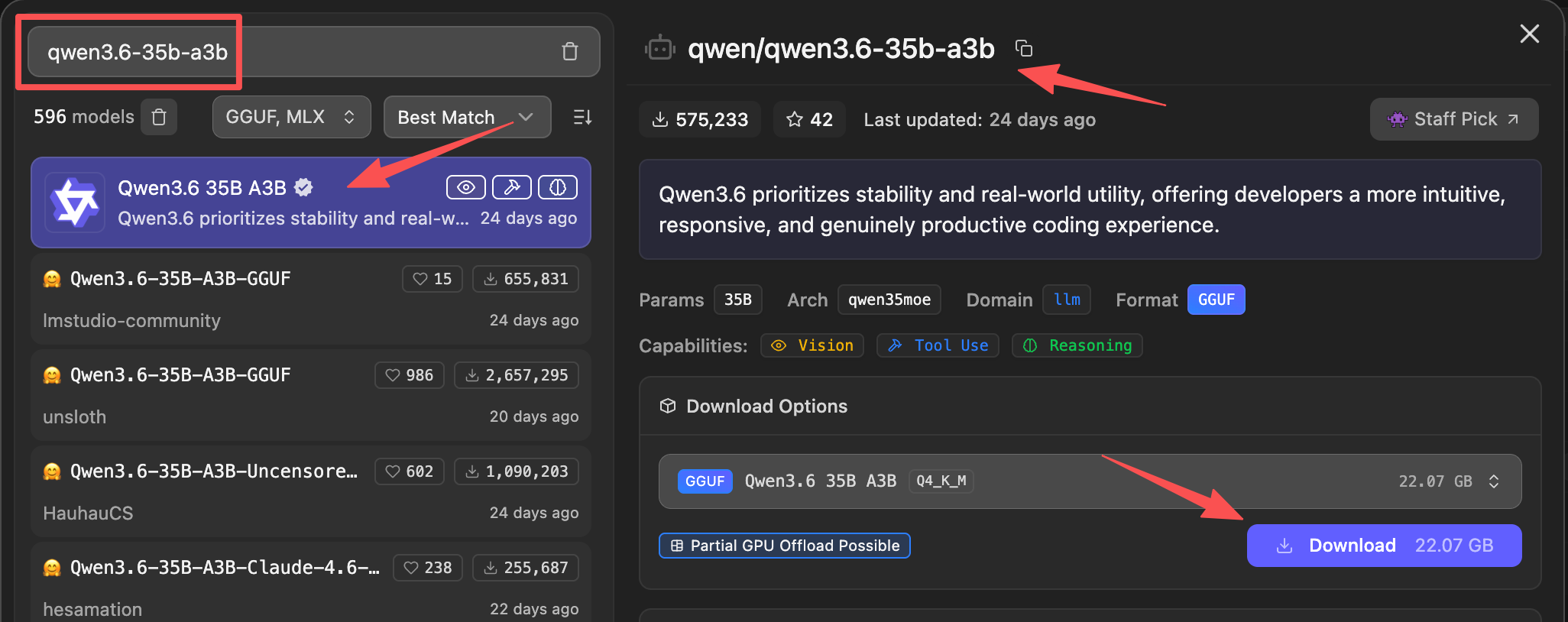Click the Reasoning capability tag

point(1077,345)
